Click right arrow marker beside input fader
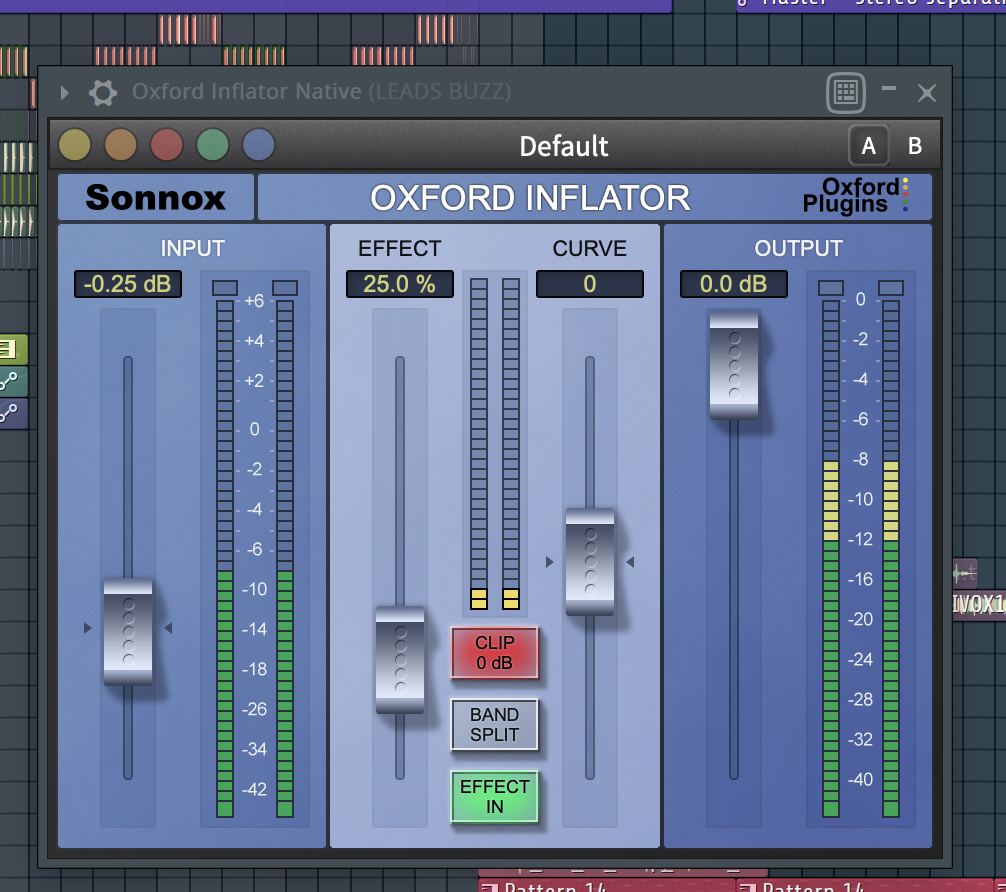This screenshot has width=1006, height=892. pyautogui.click(x=168, y=628)
